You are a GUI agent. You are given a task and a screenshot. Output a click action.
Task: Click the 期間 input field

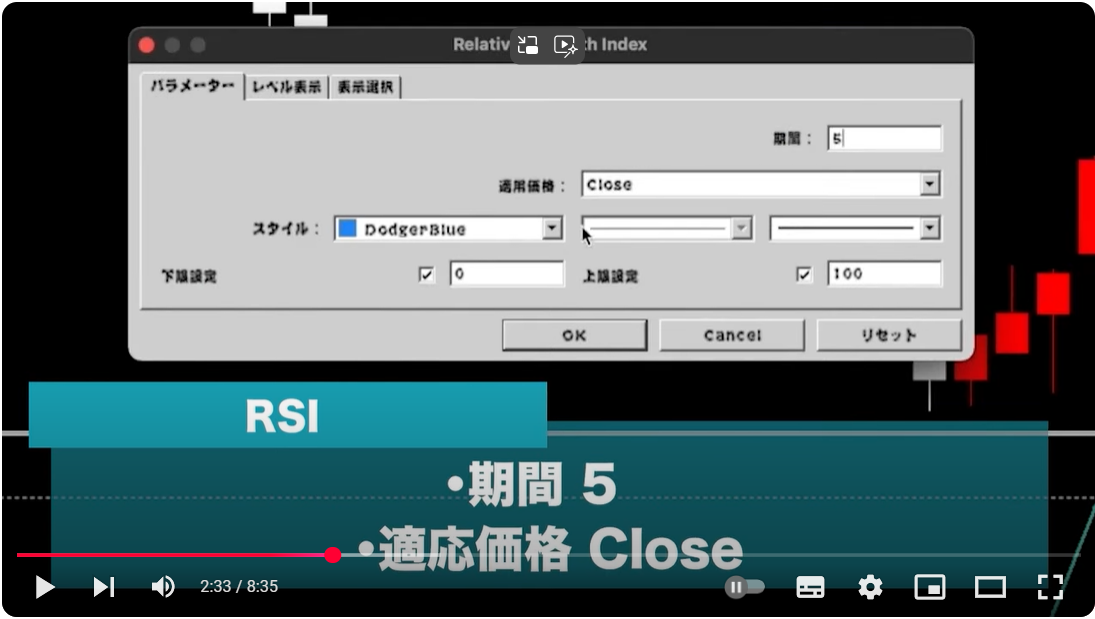884,139
